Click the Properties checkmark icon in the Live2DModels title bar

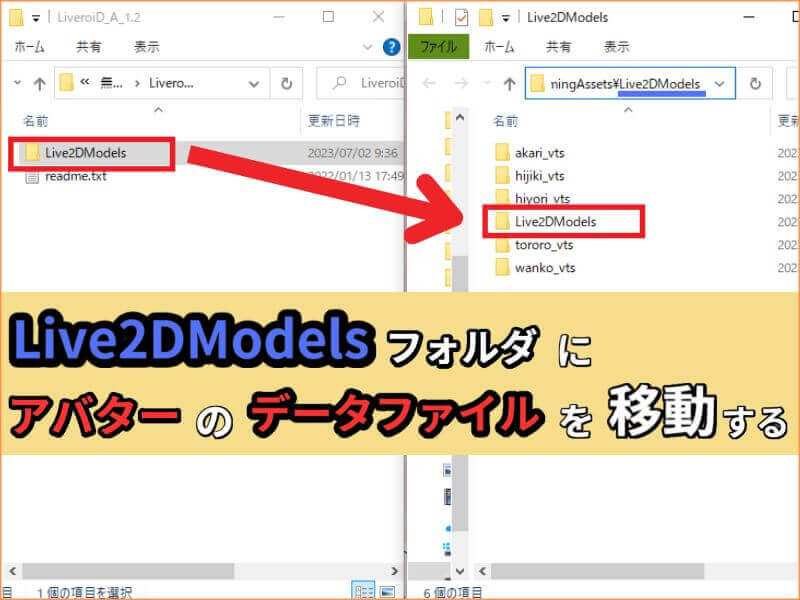(461, 17)
